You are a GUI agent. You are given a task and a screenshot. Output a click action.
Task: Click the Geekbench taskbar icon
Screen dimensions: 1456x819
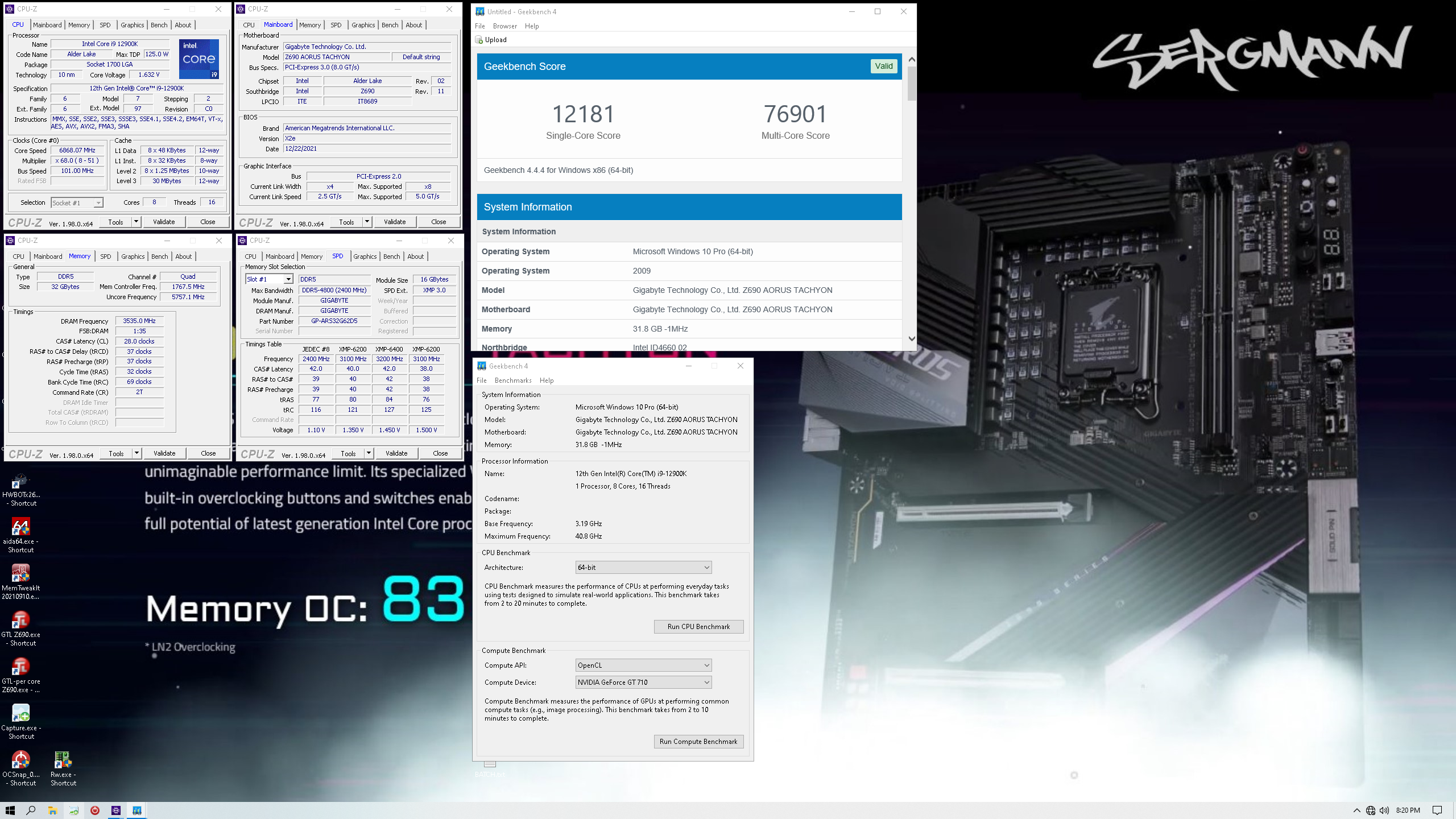click(137, 810)
